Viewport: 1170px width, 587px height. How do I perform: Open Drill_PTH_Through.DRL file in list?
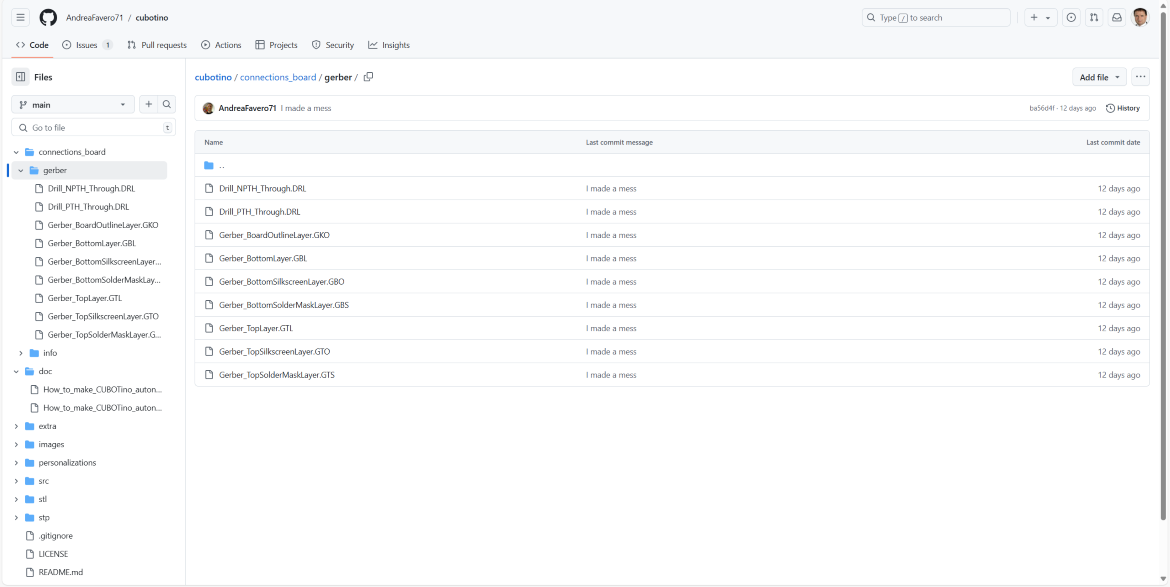point(260,212)
